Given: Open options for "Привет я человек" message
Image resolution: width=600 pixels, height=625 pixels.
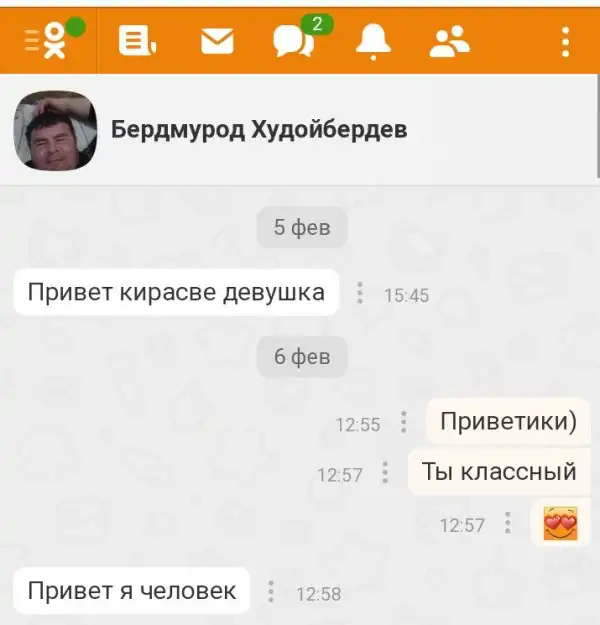Looking at the screenshot, I should pyautogui.click(x=271, y=591).
